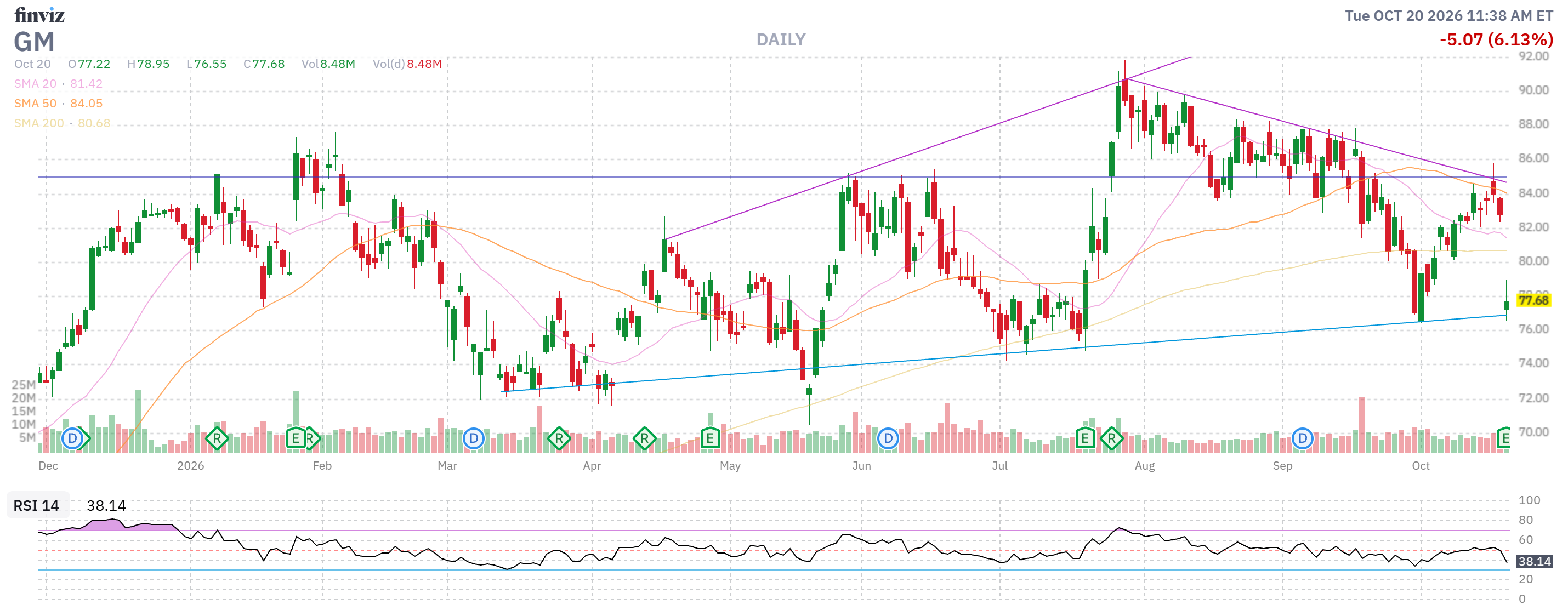
Task: Click the December dividend D marker
Action: click(x=72, y=438)
